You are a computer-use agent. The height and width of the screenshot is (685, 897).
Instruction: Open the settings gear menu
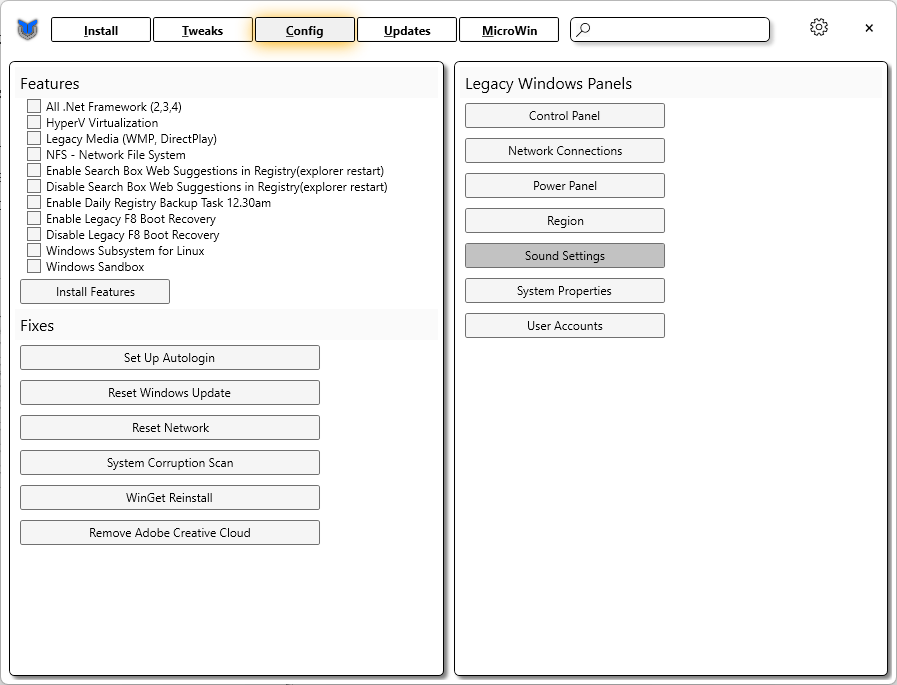(819, 28)
